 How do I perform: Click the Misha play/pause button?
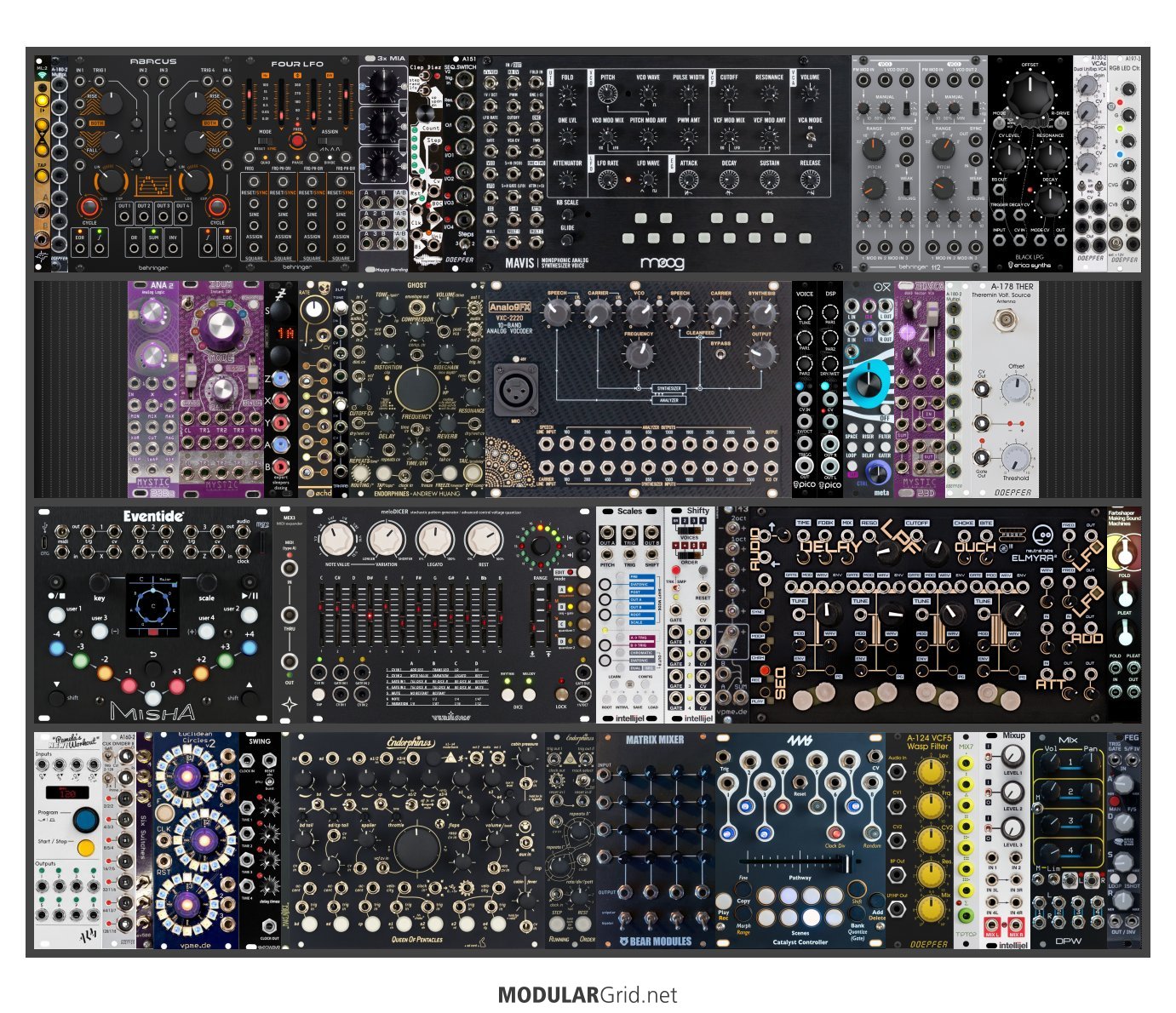(250, 582)
